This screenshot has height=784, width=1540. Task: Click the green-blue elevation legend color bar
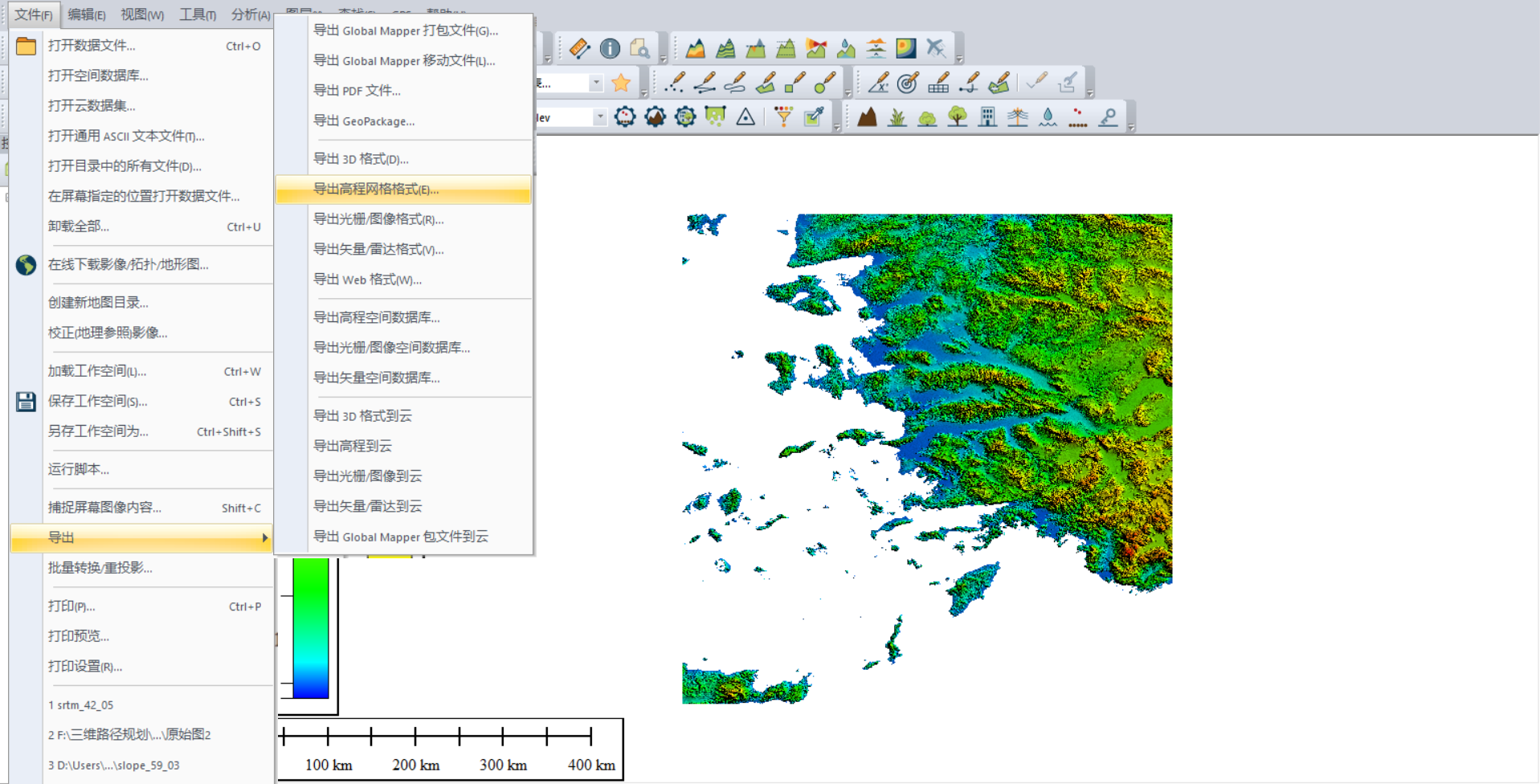tap(311, 627)
